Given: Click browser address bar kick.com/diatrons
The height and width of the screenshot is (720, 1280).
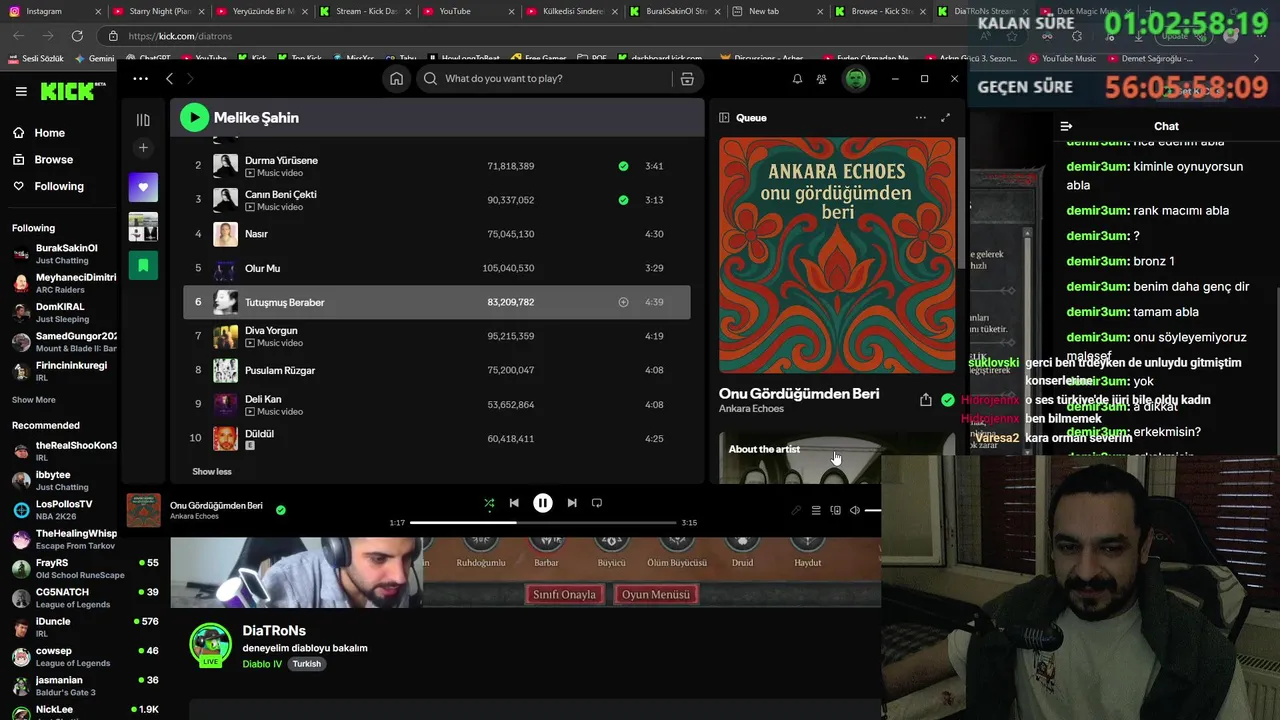Looking at the screenshot, I should click(180, 36).
